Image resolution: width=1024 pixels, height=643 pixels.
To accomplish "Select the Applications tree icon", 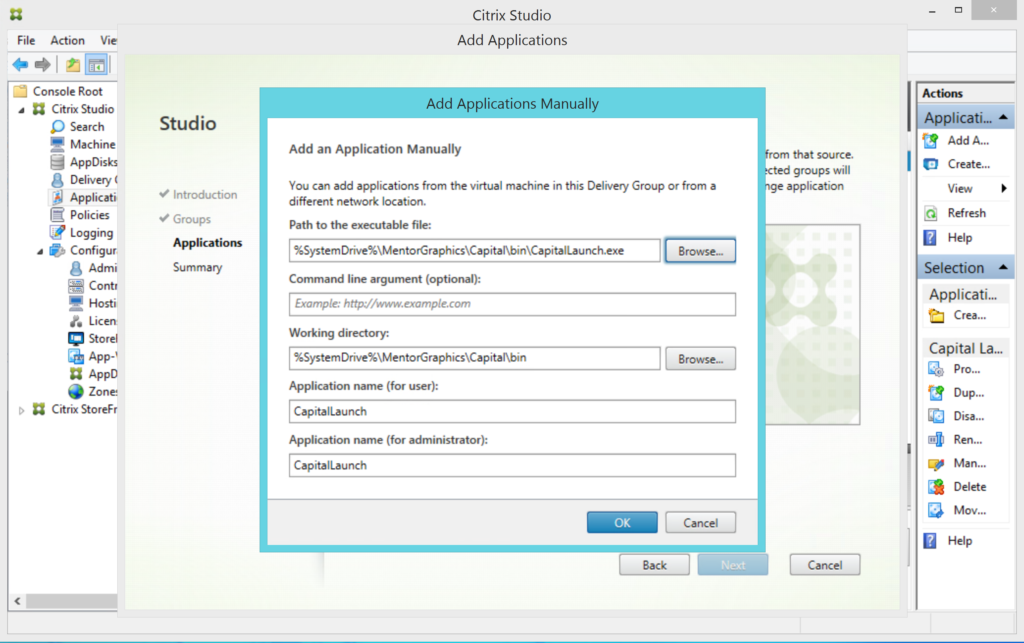I will 57,197.
